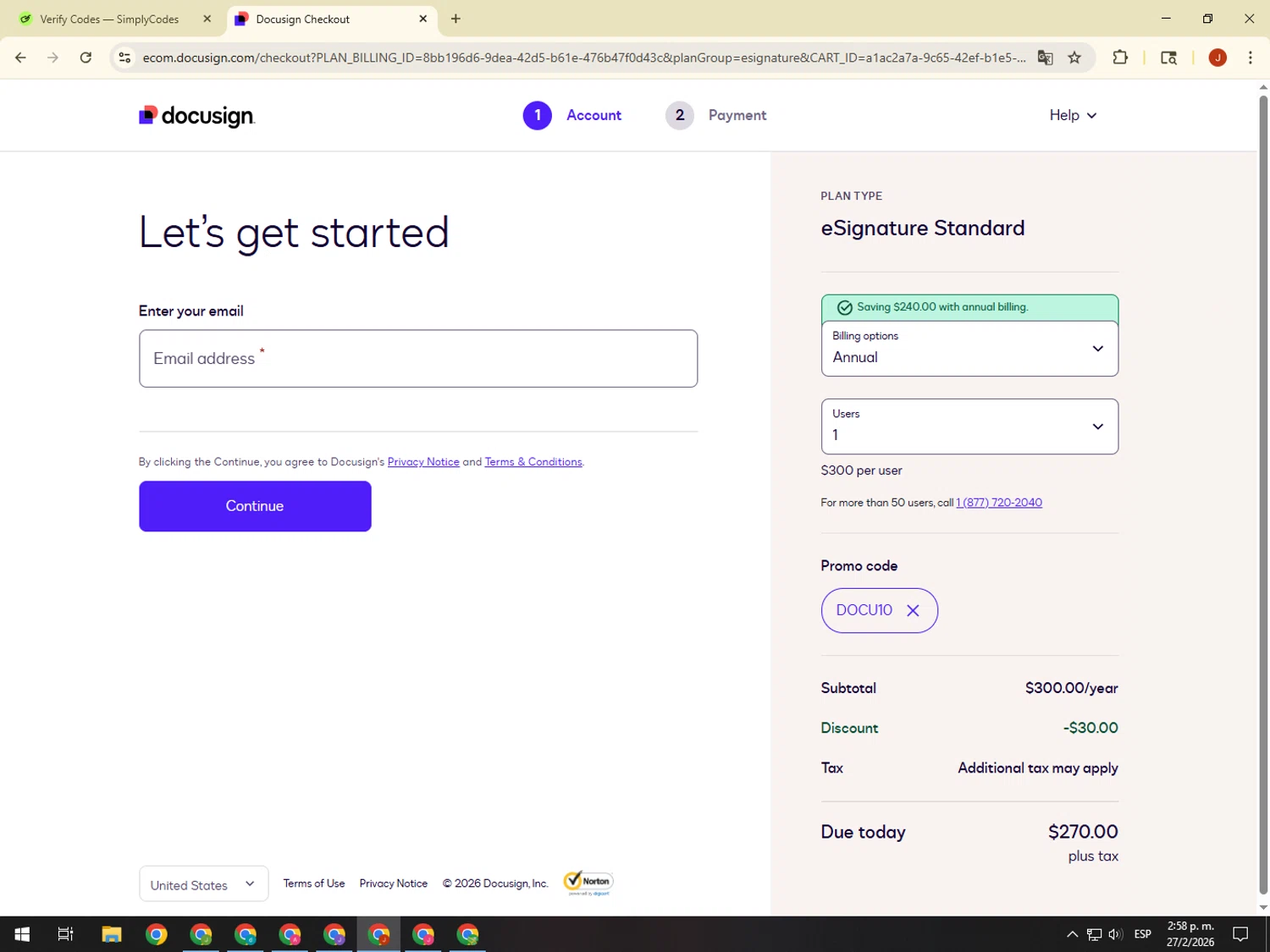
Task: Select the Docusign Checkout tab
Action: pos(332,19)
